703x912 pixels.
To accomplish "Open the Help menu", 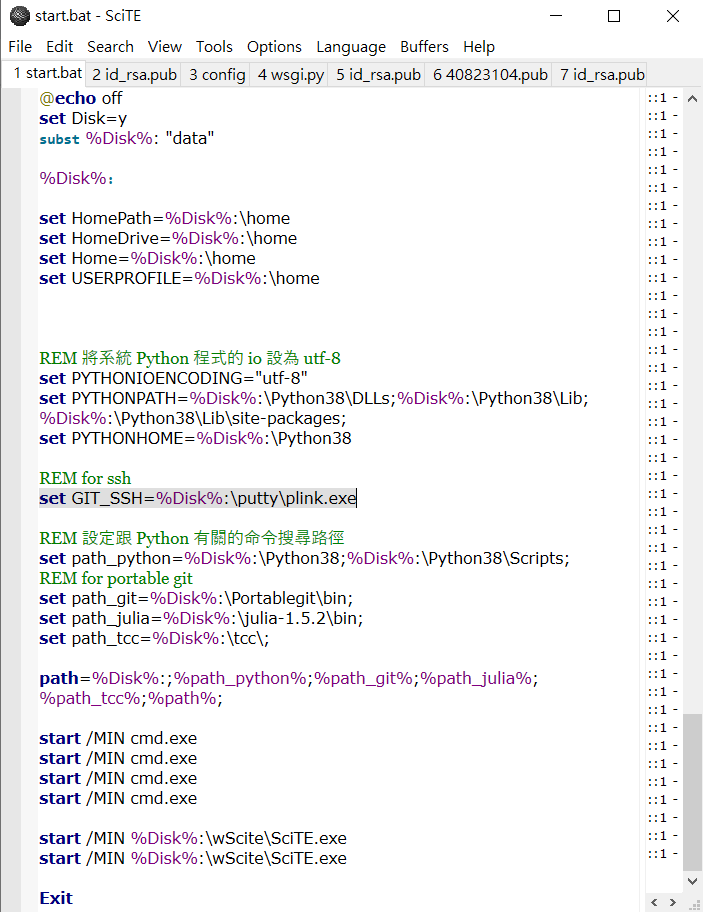I will click(479, 47).
